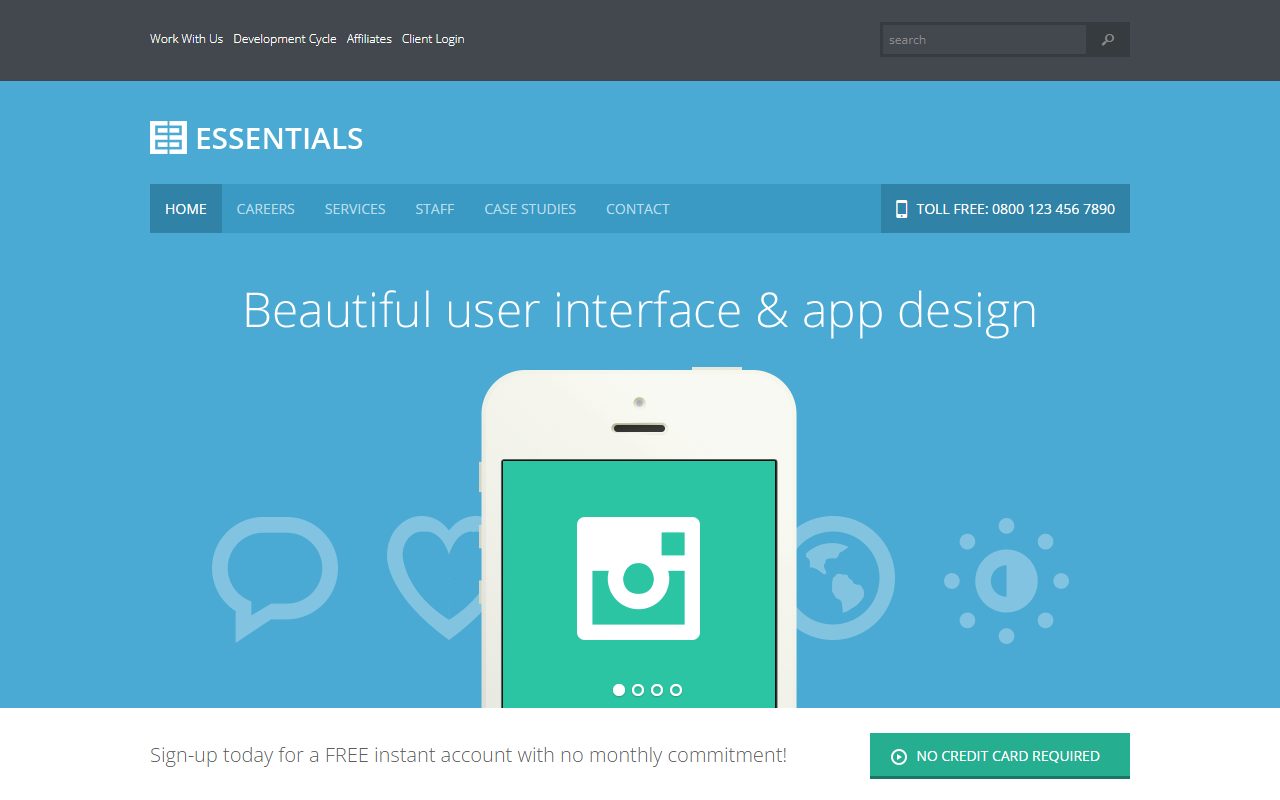Open the Home menu item
This screenshot has width=1280, height=800.
point(186,209)
